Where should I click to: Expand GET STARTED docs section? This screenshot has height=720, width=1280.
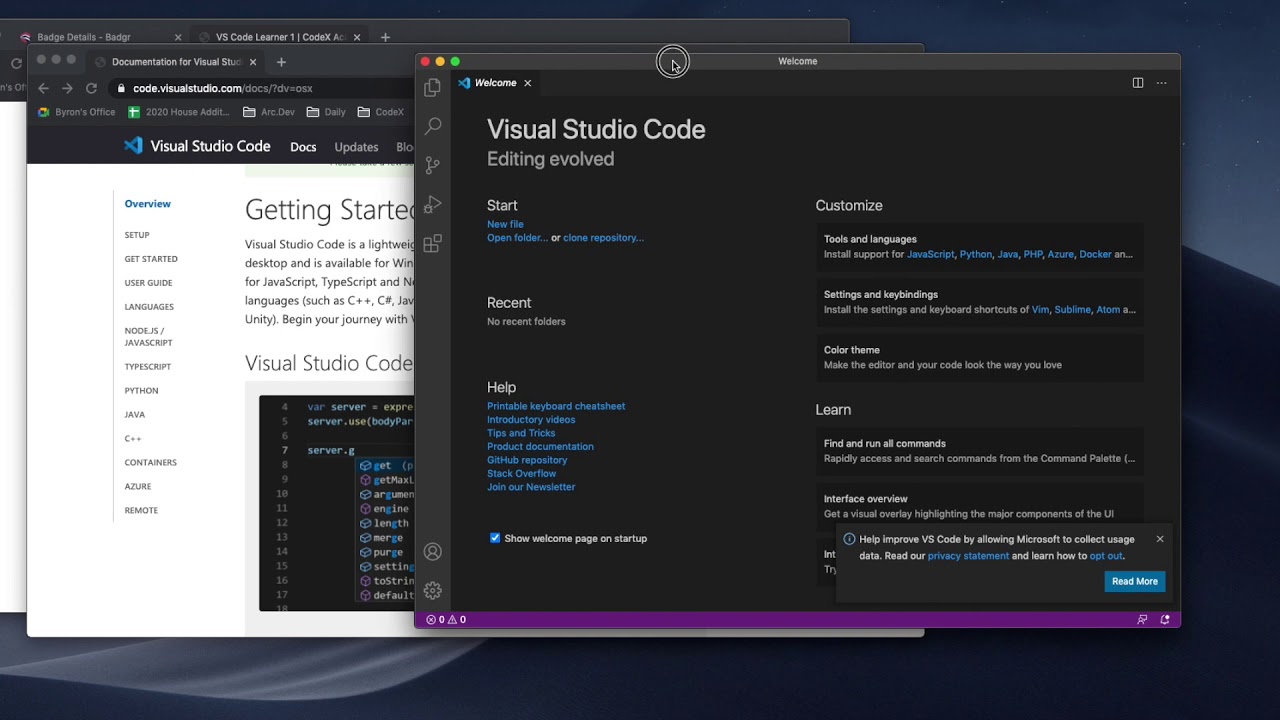point(151,259)
